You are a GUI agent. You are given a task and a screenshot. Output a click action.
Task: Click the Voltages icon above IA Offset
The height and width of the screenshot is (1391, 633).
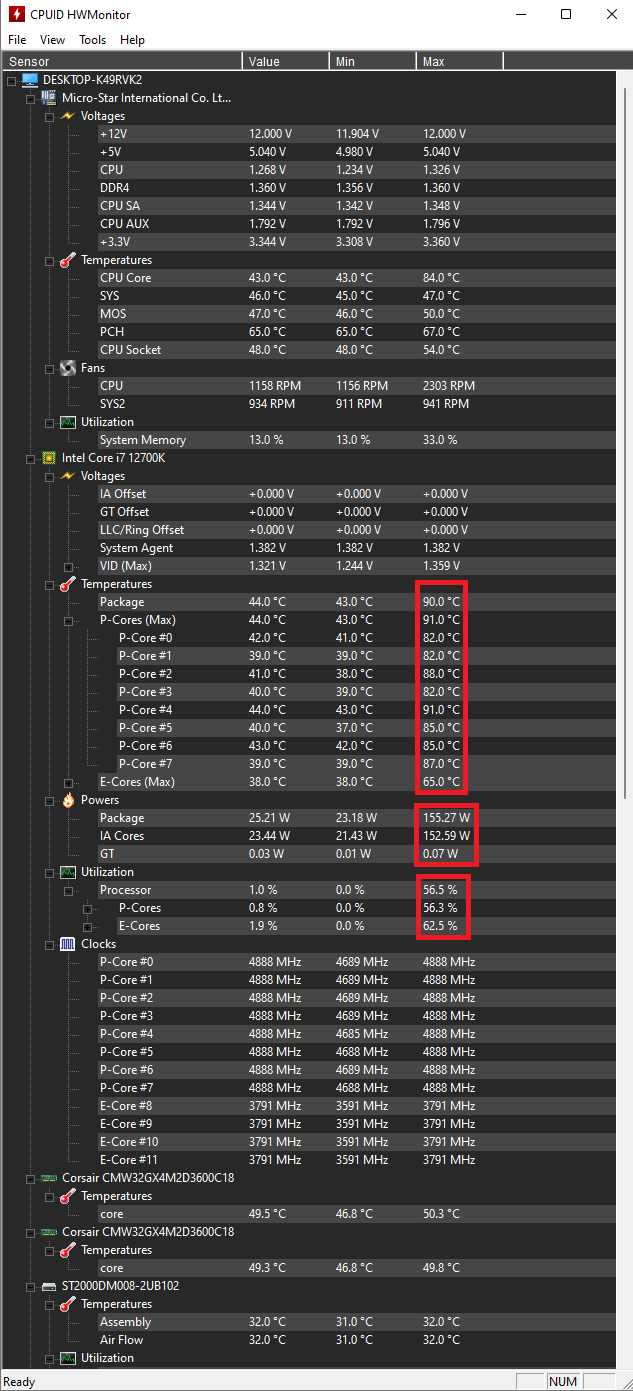[68, 476]
